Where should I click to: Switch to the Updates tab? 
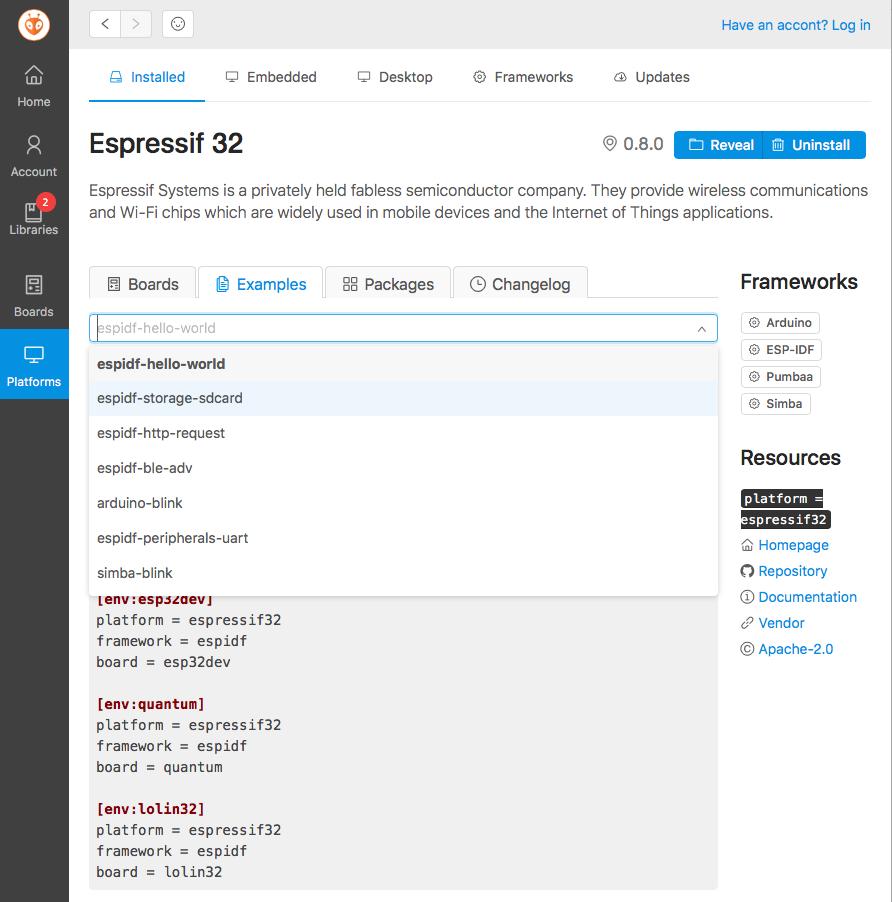click(652, 77)
